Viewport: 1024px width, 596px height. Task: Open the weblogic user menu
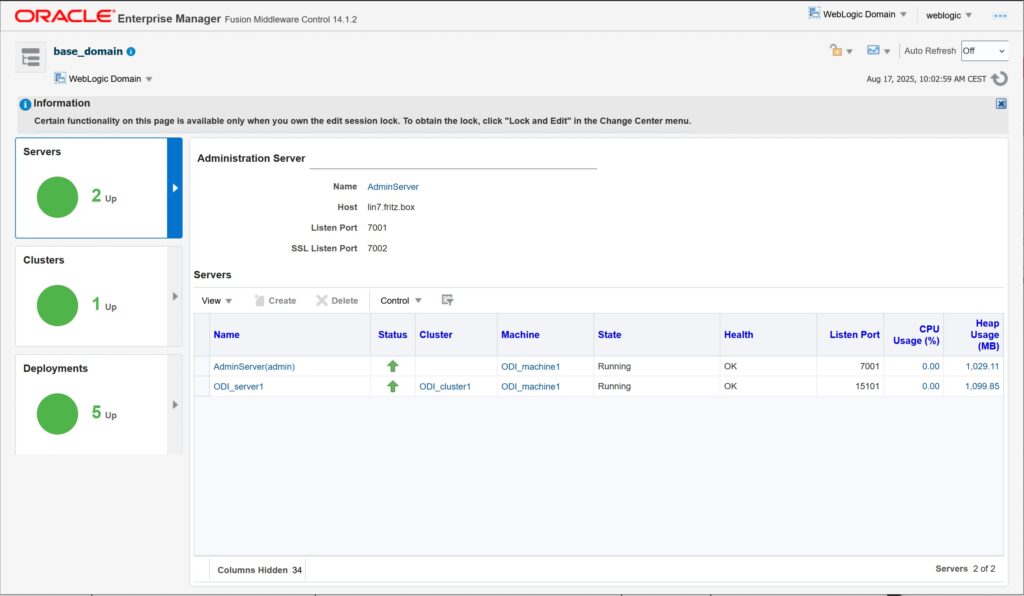(949, 15)
